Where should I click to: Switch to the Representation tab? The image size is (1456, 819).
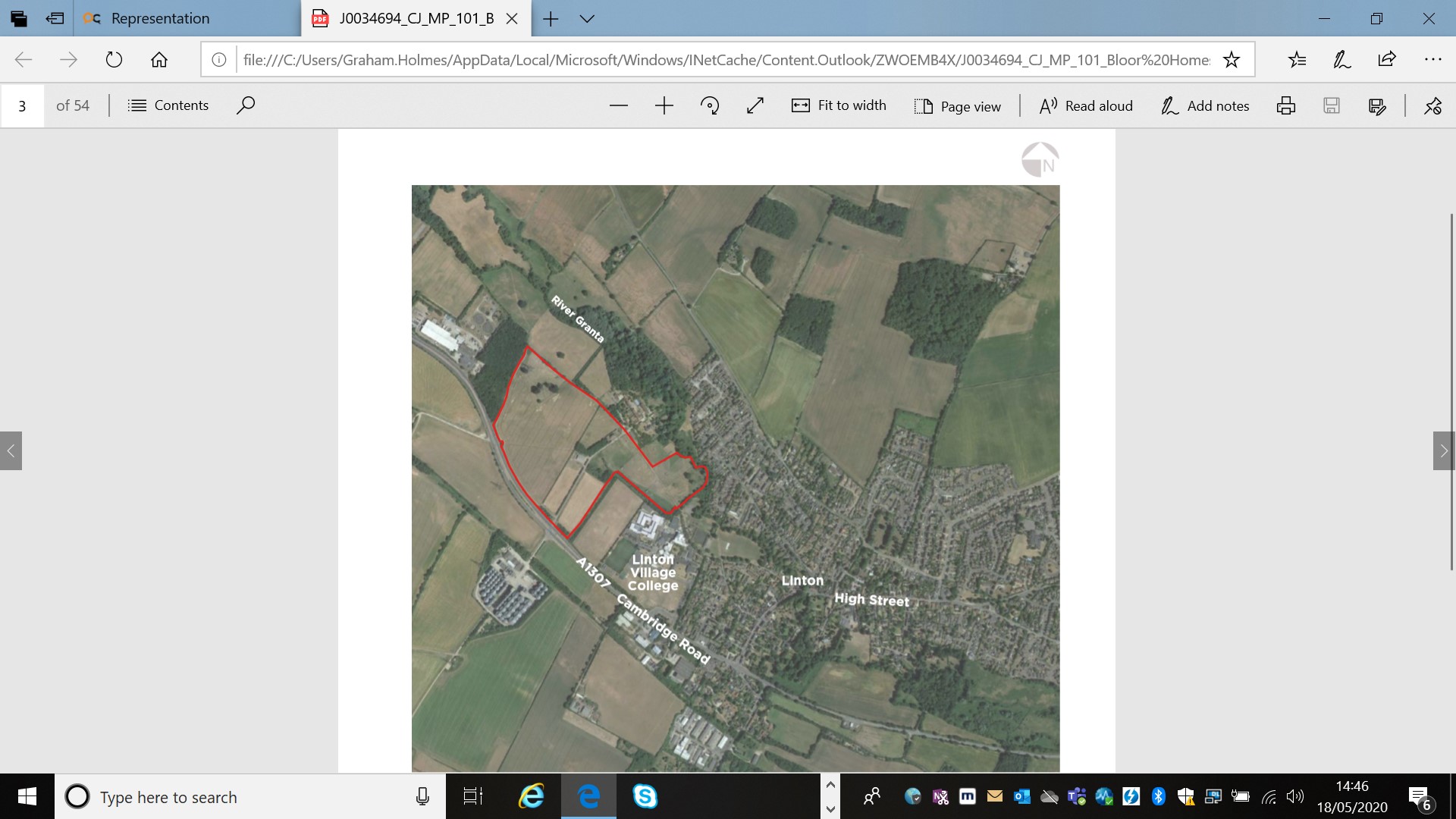pyautogui.click(x=160, y=19)
